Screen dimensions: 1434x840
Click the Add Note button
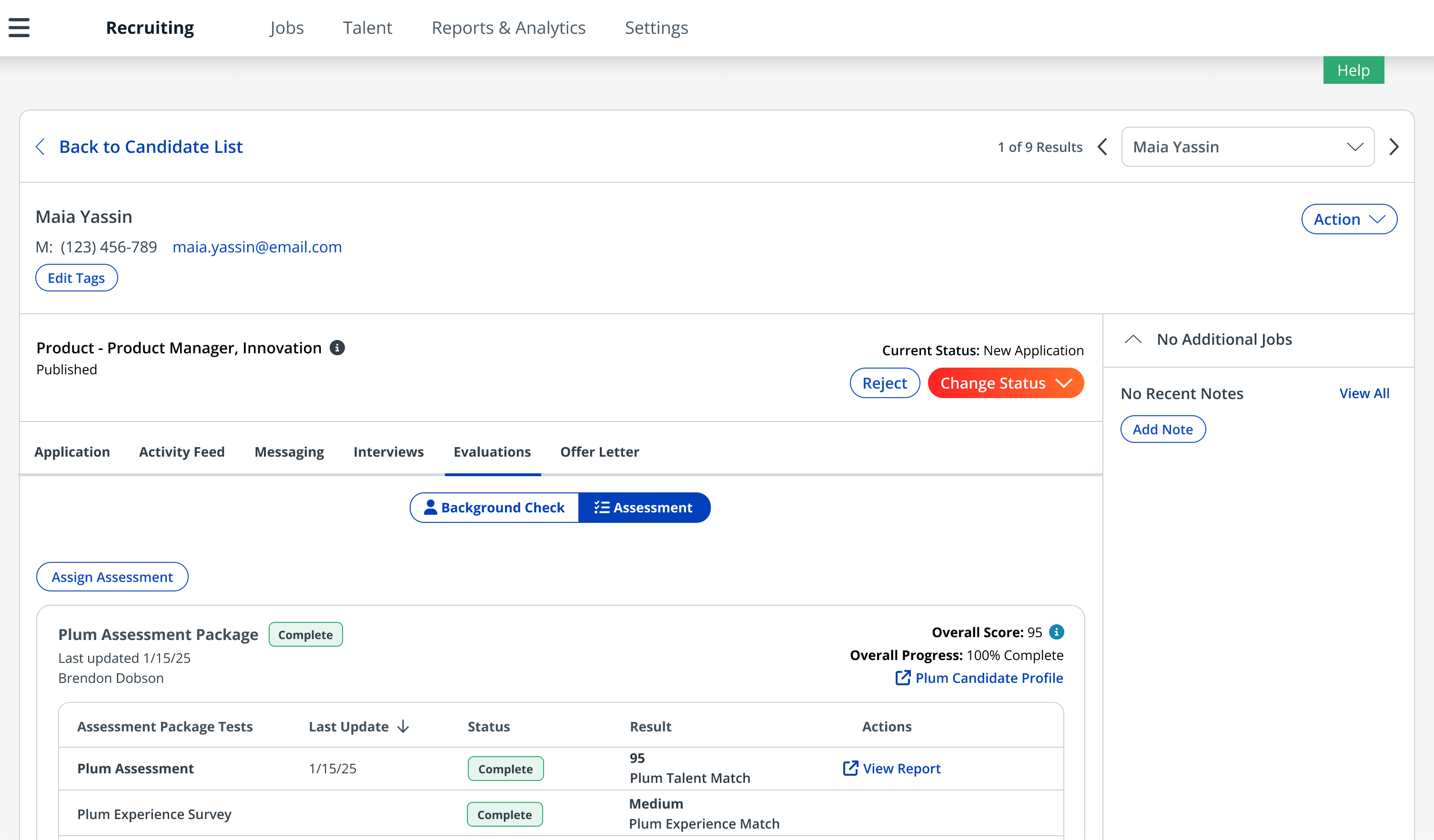coord(1162,429)
